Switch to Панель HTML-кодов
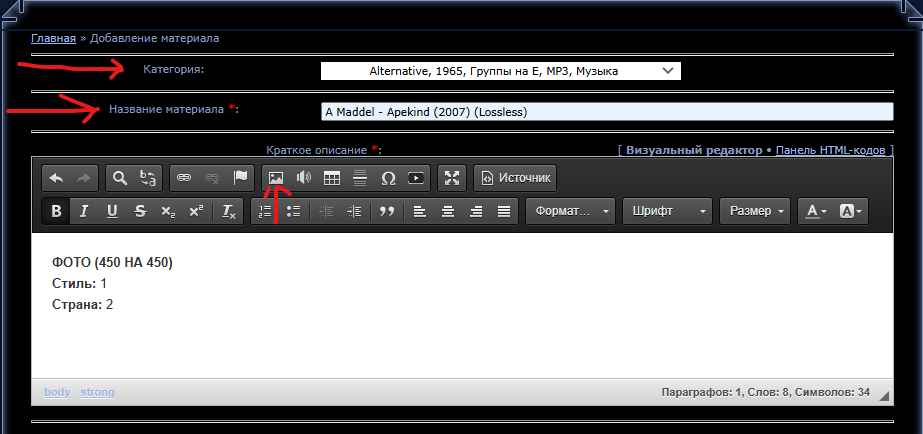923x434 pixels. coord(830,150)
